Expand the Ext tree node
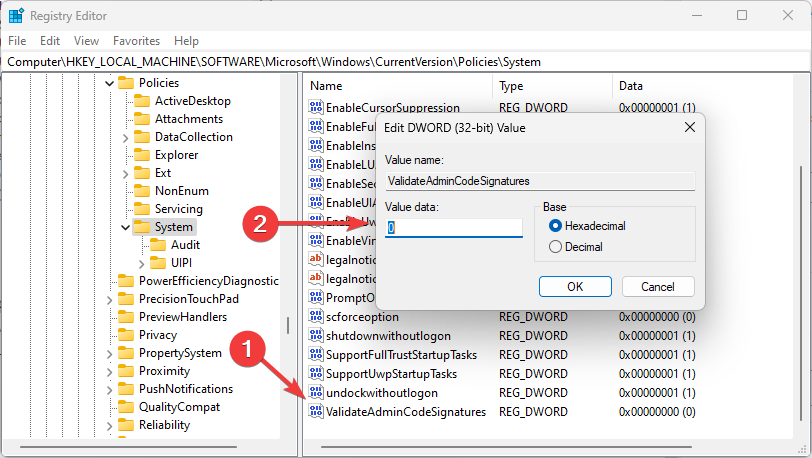The height and width of the screenshot is (458, 812). click(x=125, y=174)
